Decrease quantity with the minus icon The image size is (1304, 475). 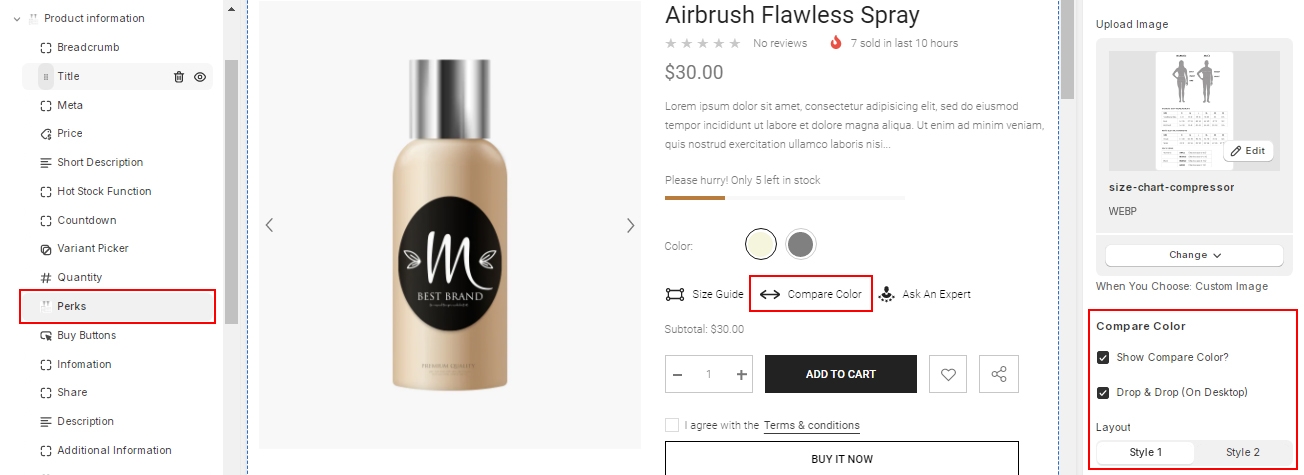click(678, 375)
